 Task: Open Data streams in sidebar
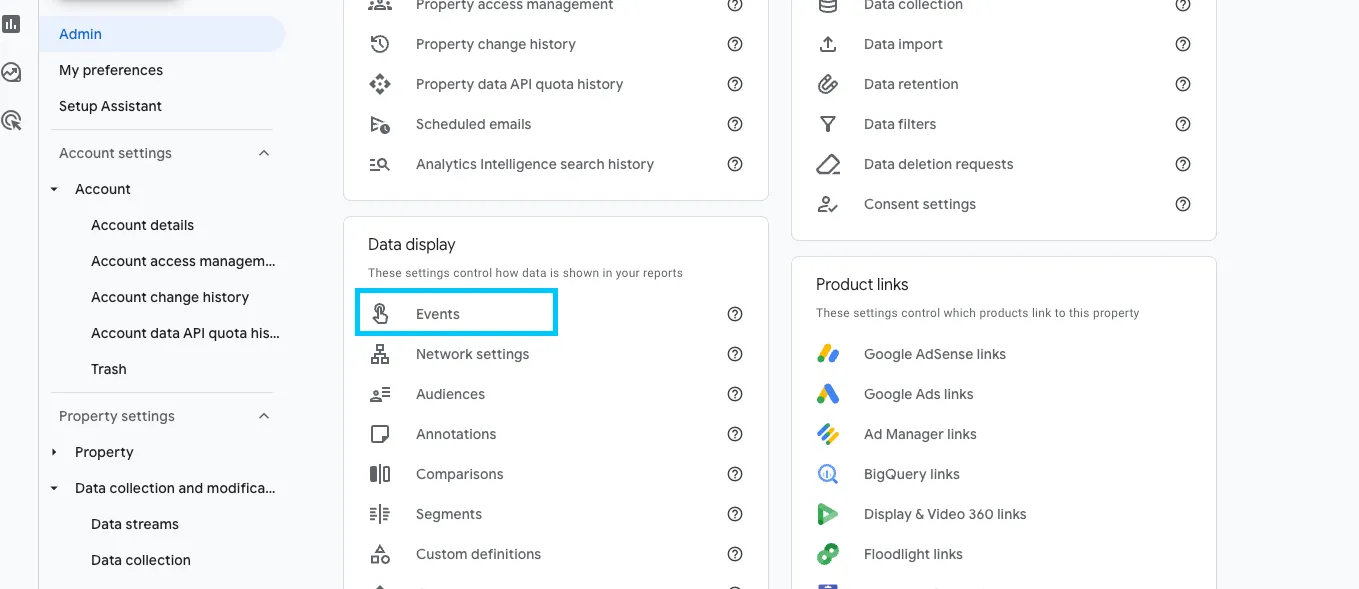coord(135,524)
